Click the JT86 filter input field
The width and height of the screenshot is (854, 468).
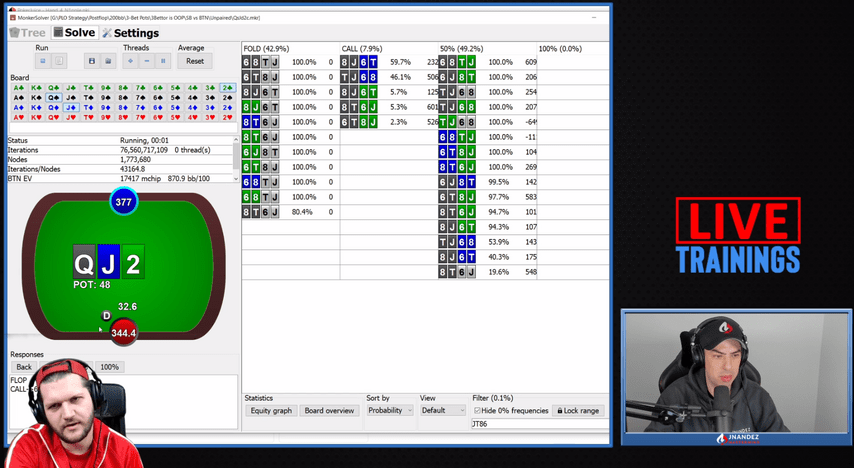[540, 423]
